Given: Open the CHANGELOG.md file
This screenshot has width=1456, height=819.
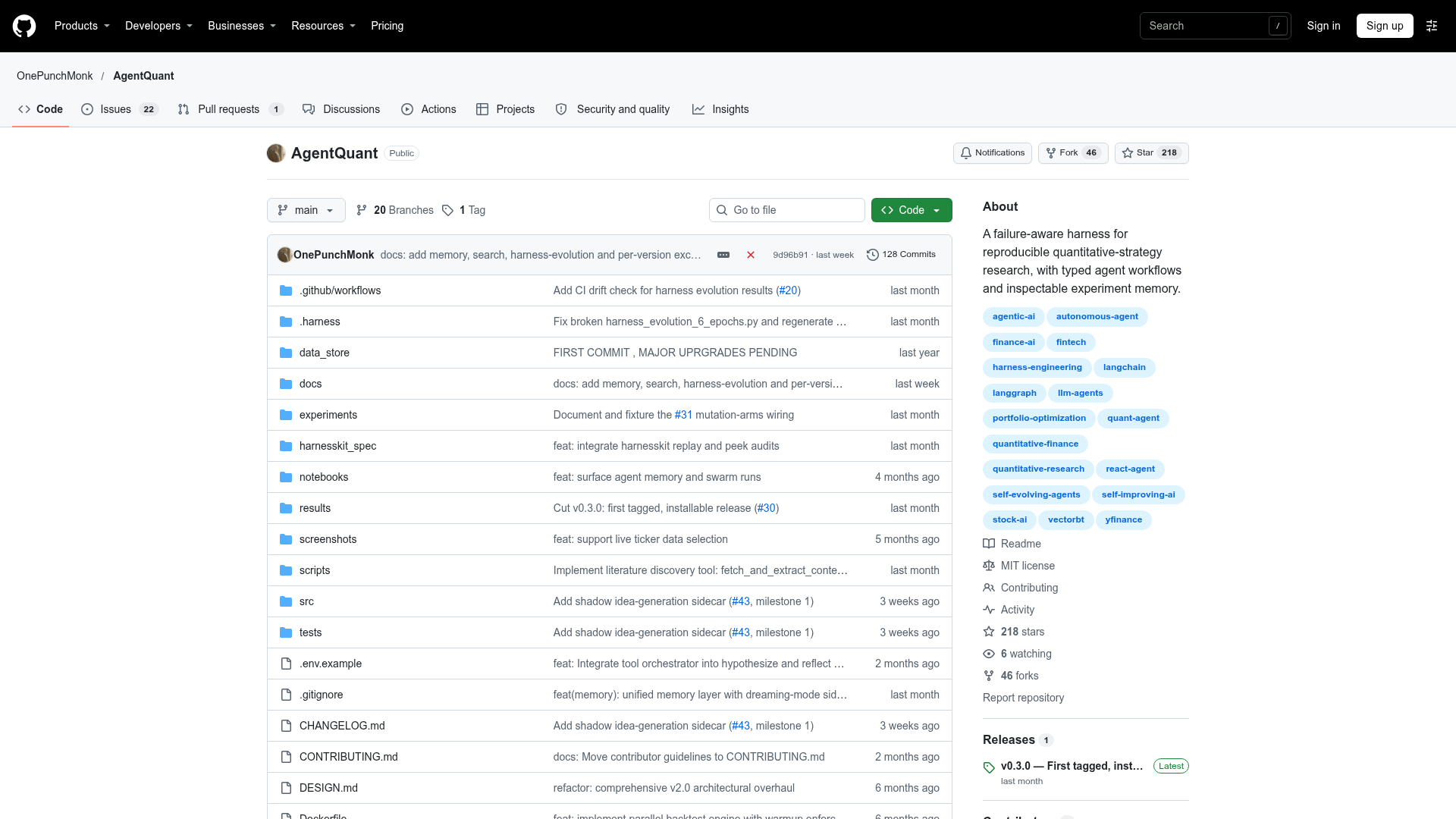Looking at the screenshot, I should click(x=342, y=726).
